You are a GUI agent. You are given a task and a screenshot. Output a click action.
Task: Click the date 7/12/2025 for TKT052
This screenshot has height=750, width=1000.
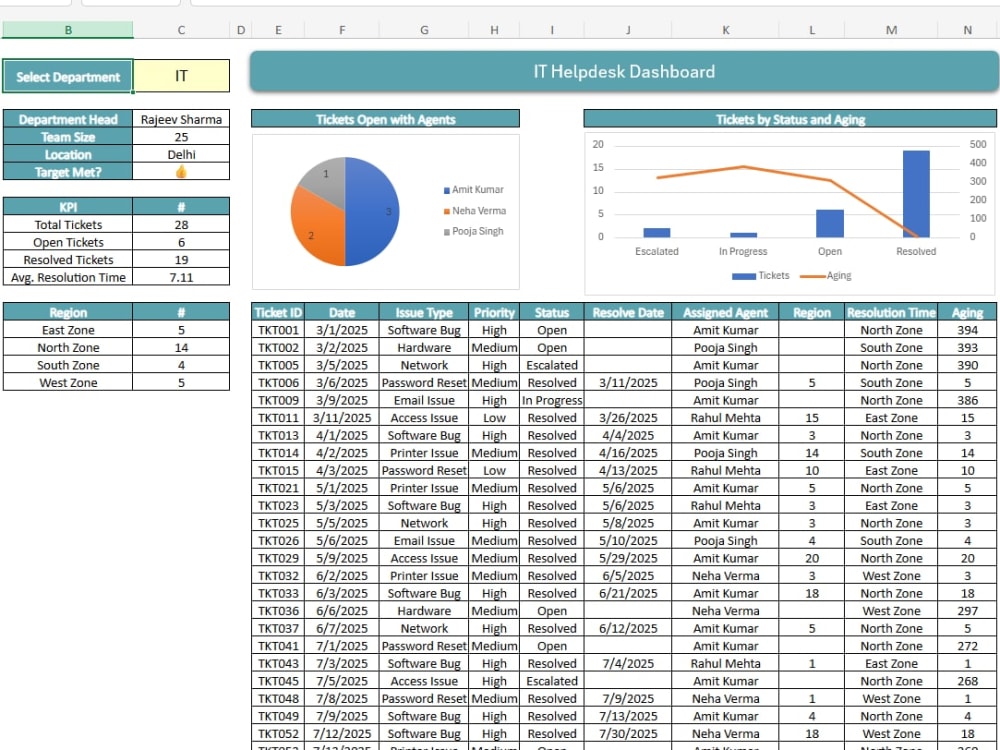[342, 733]
